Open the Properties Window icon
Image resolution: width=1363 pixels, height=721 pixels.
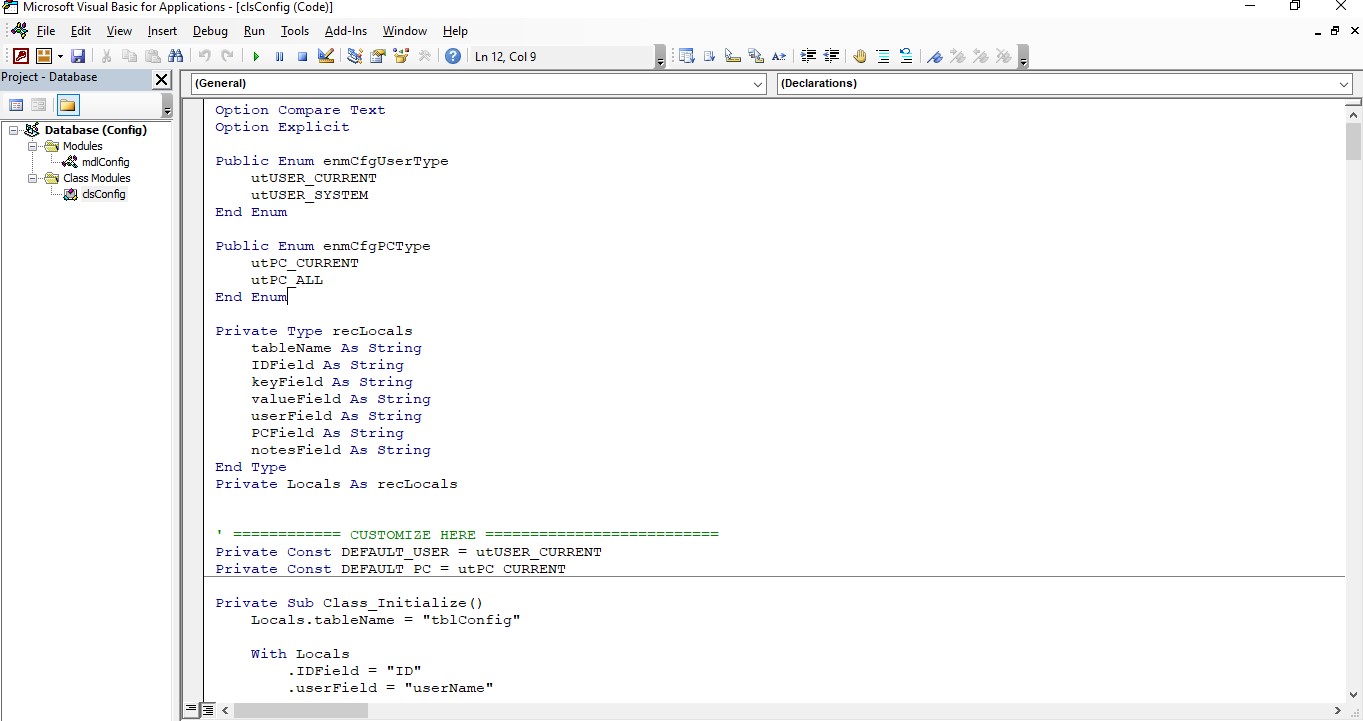click(378, 56)
